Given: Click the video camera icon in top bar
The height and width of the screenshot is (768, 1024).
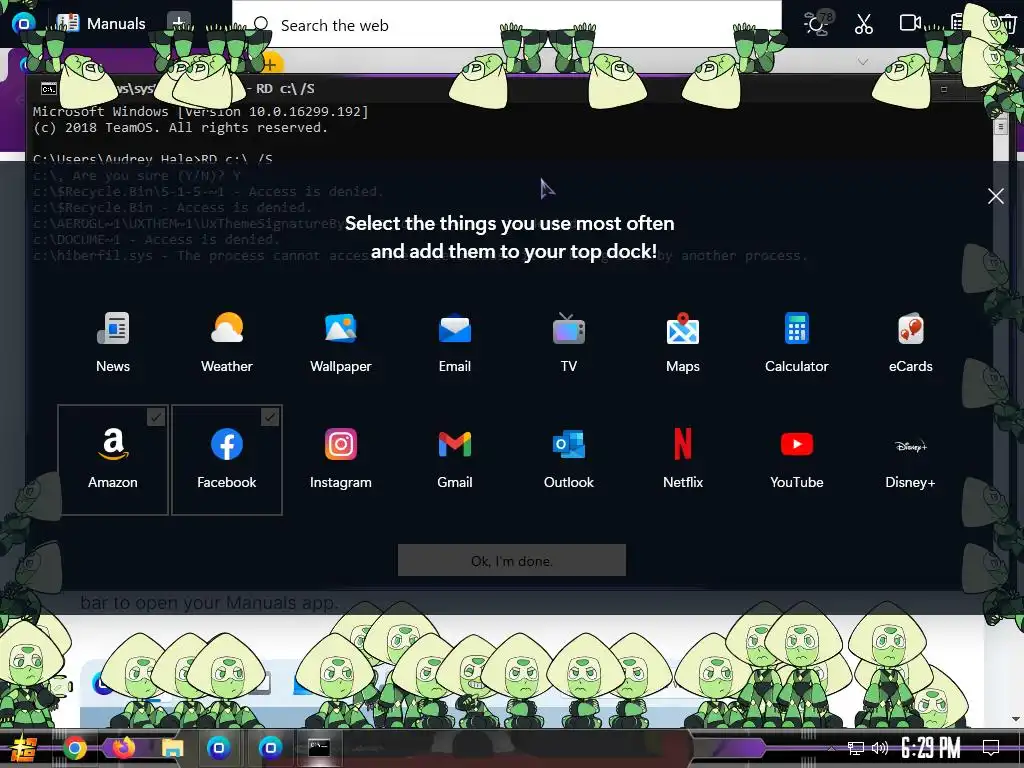Looking at the screenshot, I should 910,23.
